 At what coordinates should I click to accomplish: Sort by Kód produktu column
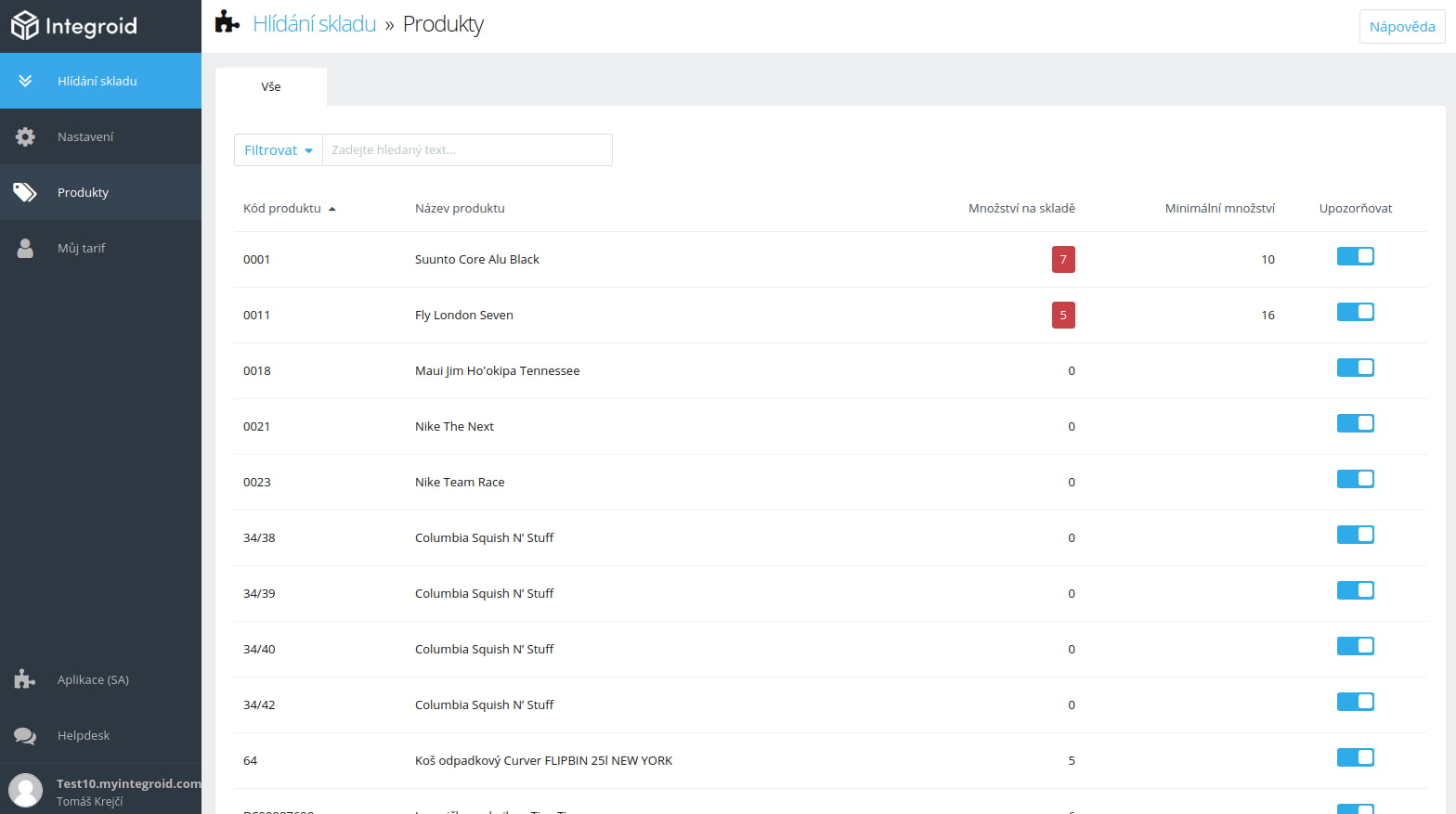pos(282,208)
